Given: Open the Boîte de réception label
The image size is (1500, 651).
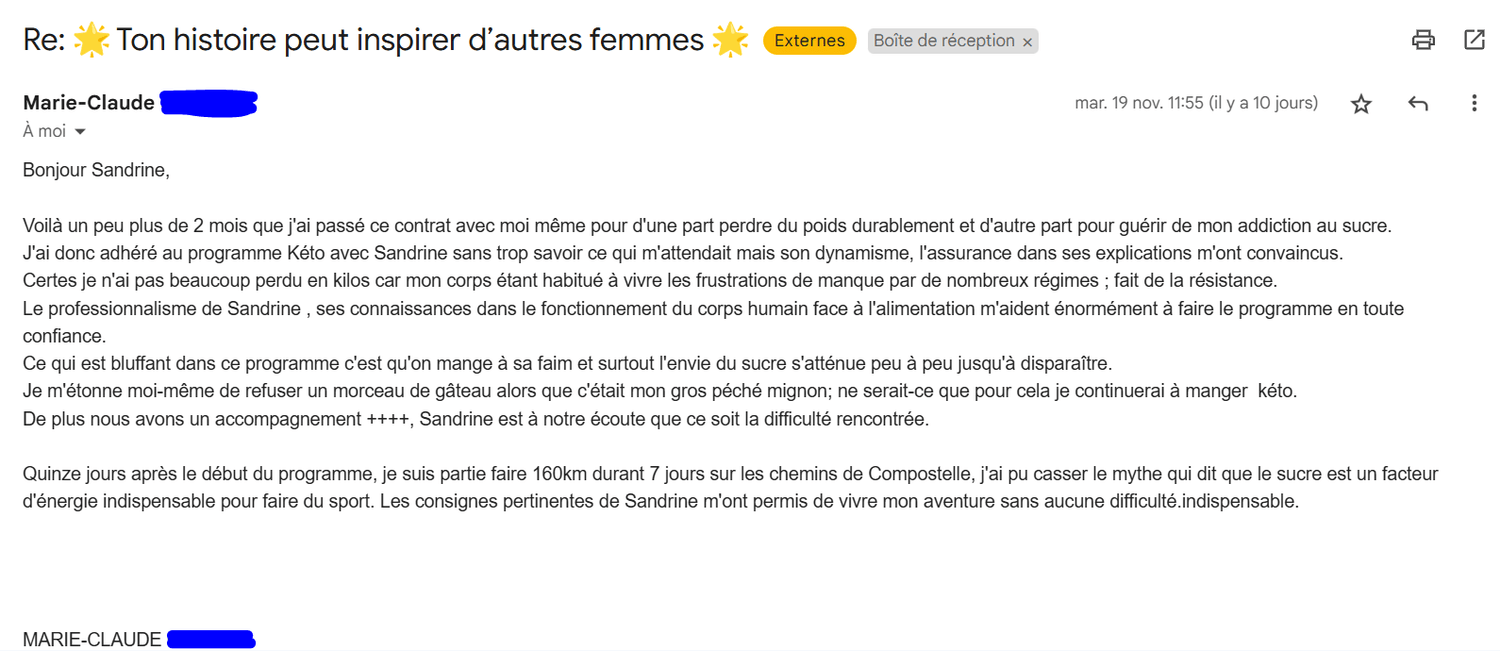Looking at the screenshot, I should [944, 41].
